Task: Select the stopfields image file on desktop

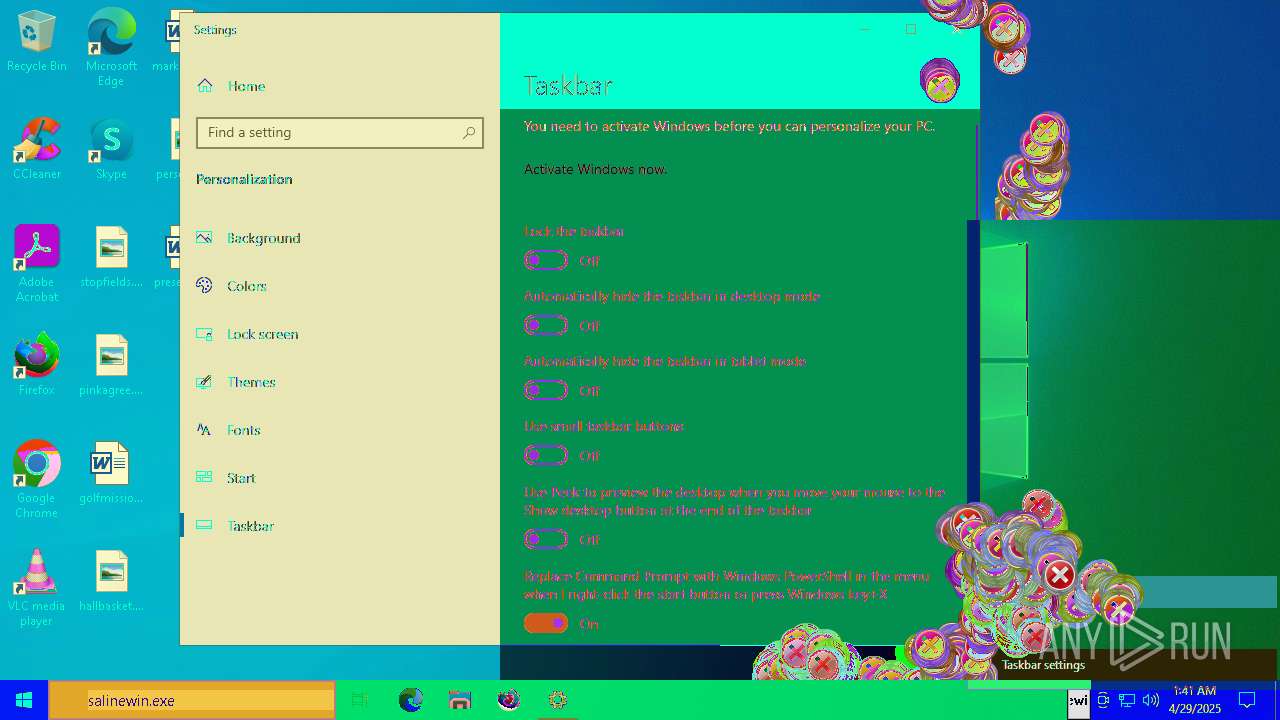Action: point(111,257)
